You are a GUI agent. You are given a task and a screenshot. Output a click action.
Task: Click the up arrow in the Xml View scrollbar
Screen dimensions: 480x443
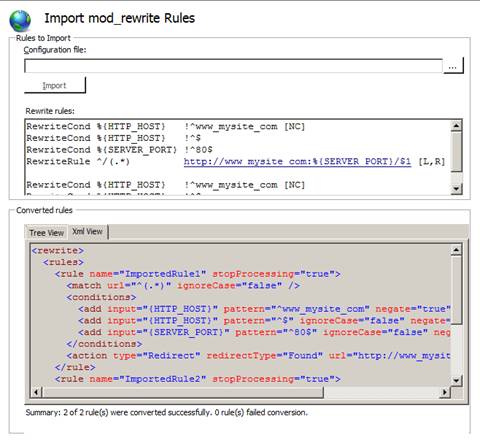coord(456,250)
